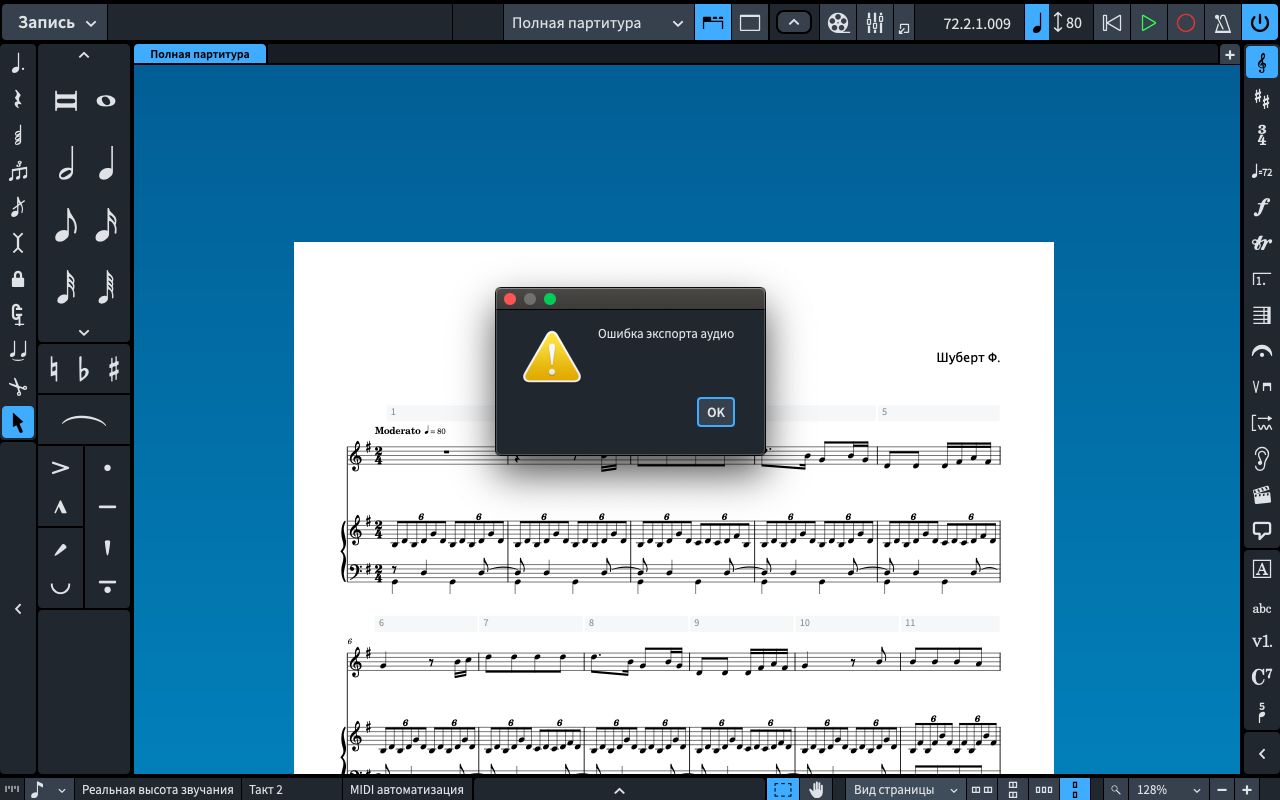Viewport: 1280px width, 800px height.
Task: Toggle the metronome click
Action: tap(1222, 22)
